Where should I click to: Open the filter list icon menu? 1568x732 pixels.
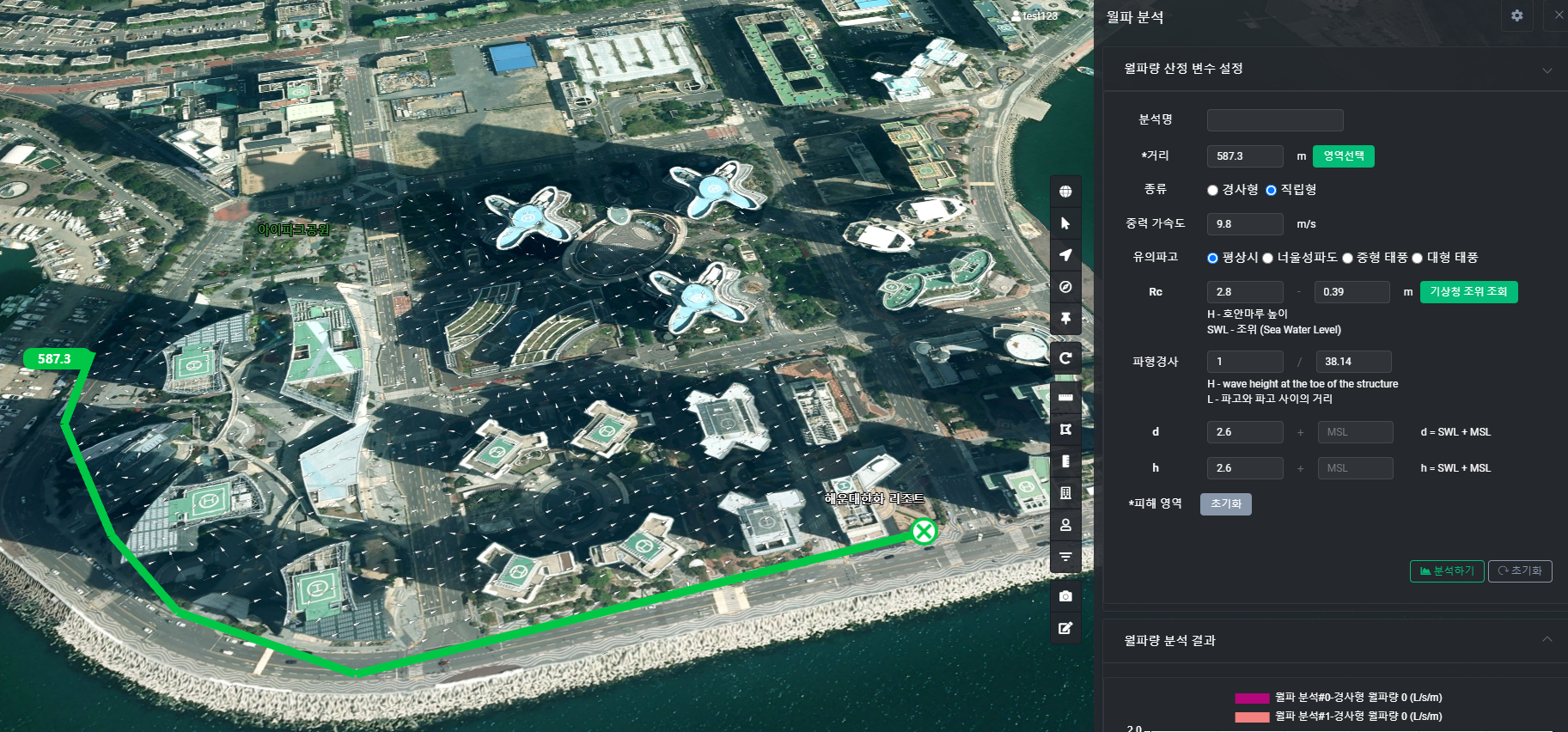click(x=1065, y=557)
